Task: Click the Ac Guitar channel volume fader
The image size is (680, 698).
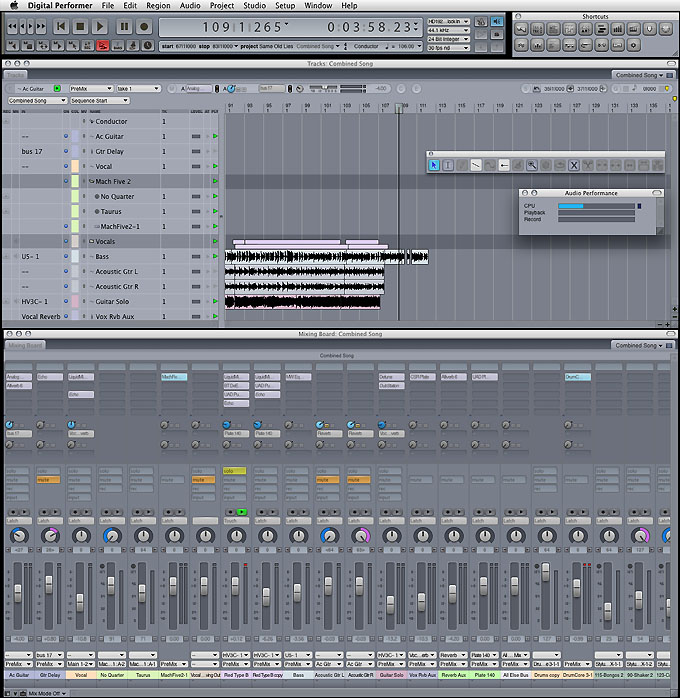Action: 18,593
